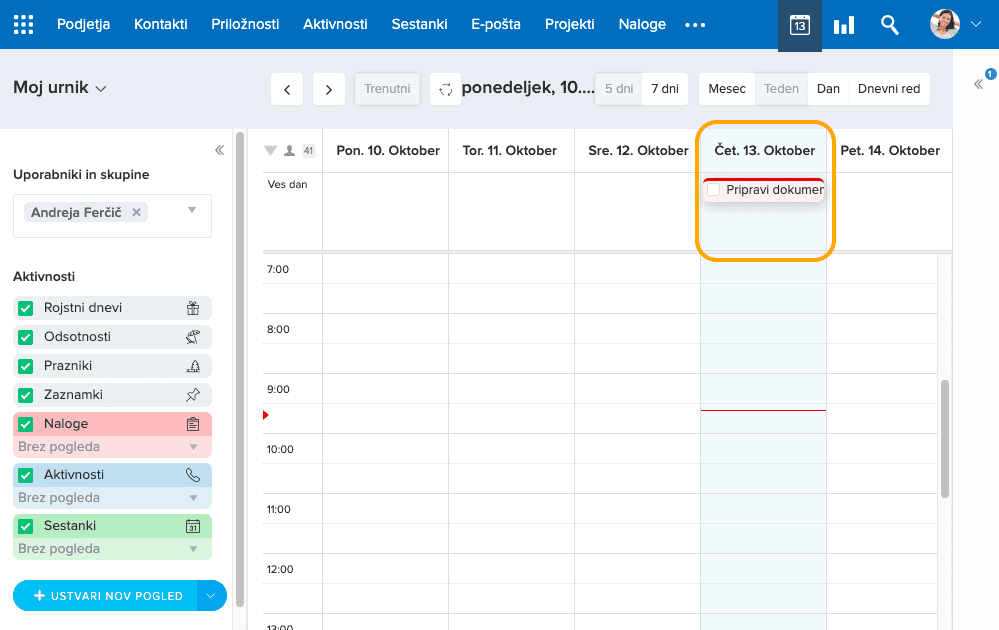This screenshot has height=630, width=999.
Task: Switch to Mesec view tab
Action: [727, 89]
